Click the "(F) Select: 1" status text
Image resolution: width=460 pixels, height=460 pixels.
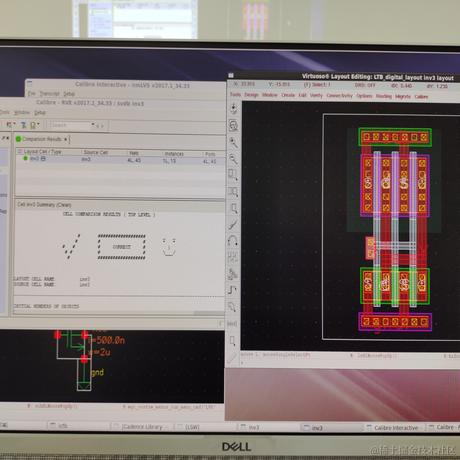(x=317, y=85)
